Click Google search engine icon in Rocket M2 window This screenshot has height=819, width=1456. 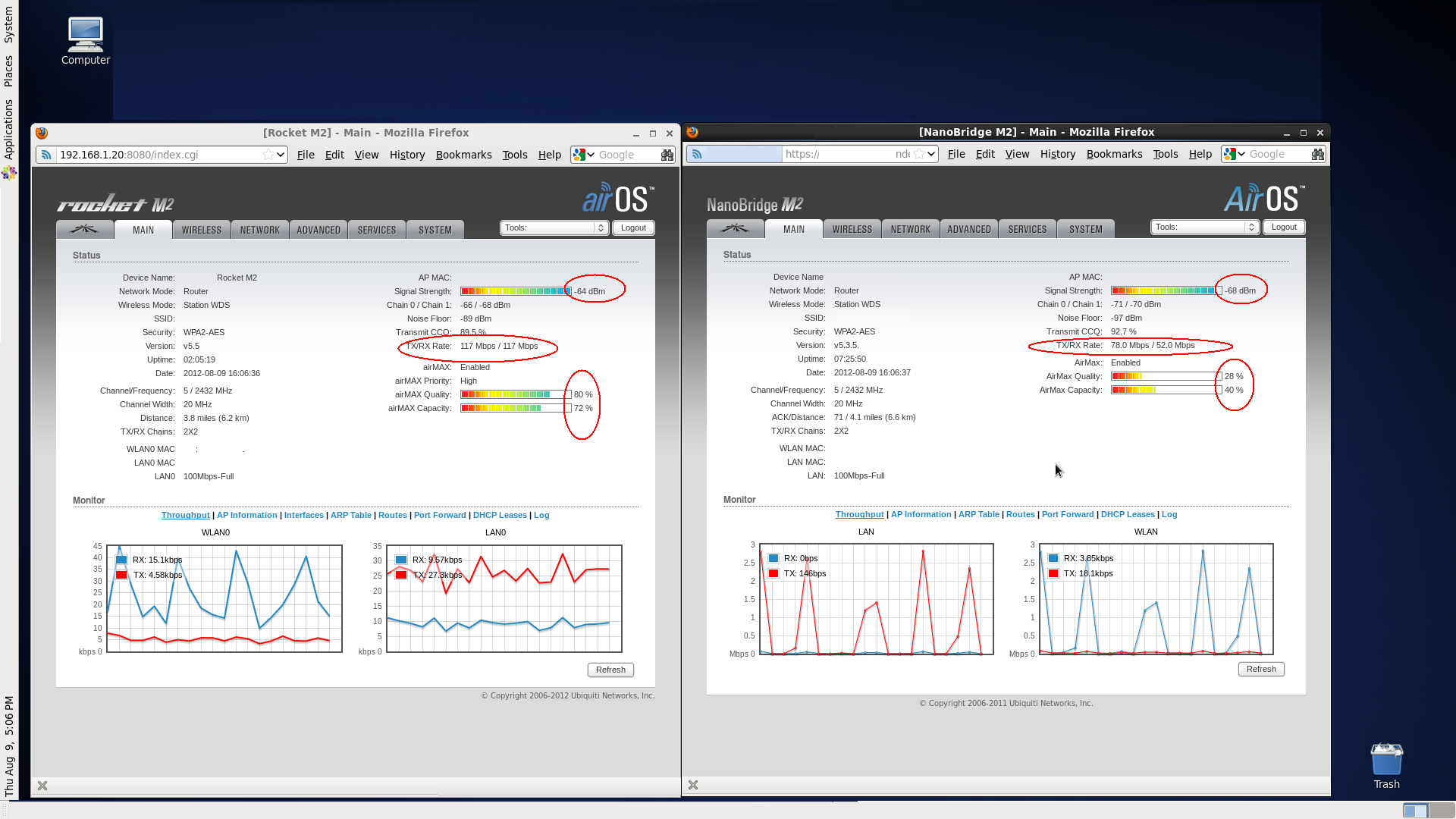pos(579,155)
